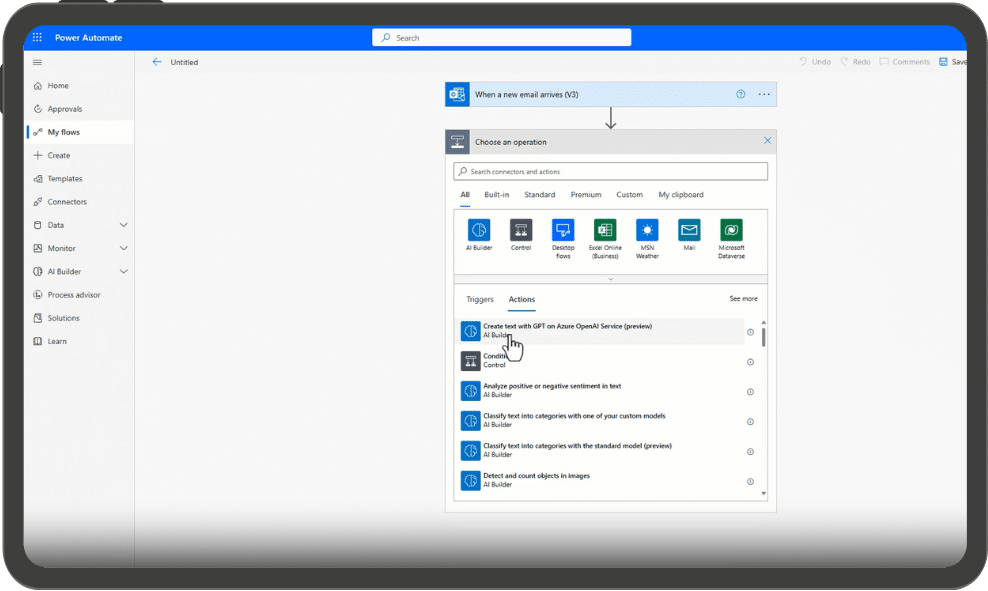Screen dimensions: 988x591
Task: Click the Process advisor icon in sidebar
Action: tap(38, 295)
